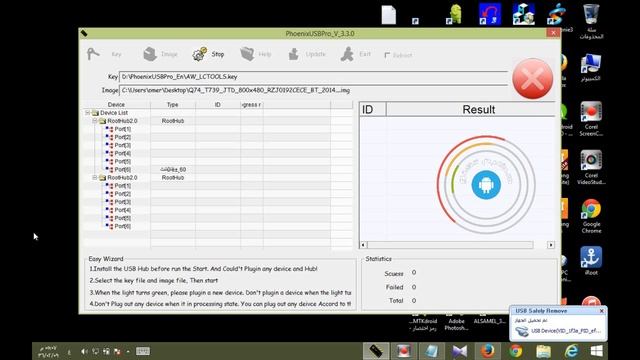This screenshot has width=640, height=360.
Task: Click the Type cell RootHub in first hub row
Action: [x=173, y=121]
